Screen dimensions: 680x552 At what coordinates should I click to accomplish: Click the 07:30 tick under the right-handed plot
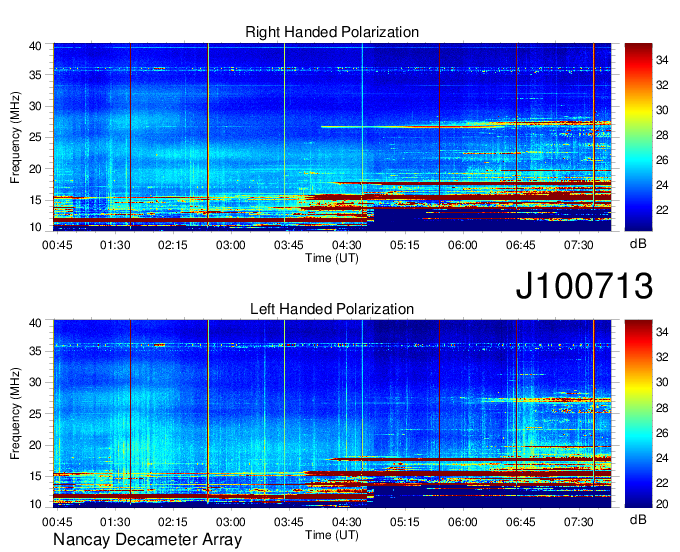579,245
